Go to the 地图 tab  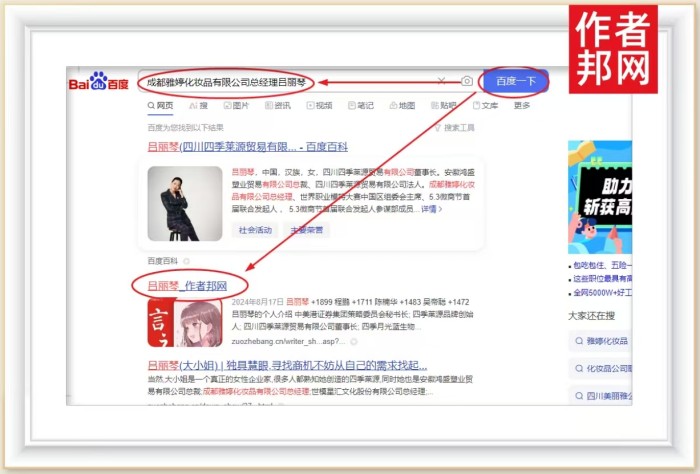402,105
